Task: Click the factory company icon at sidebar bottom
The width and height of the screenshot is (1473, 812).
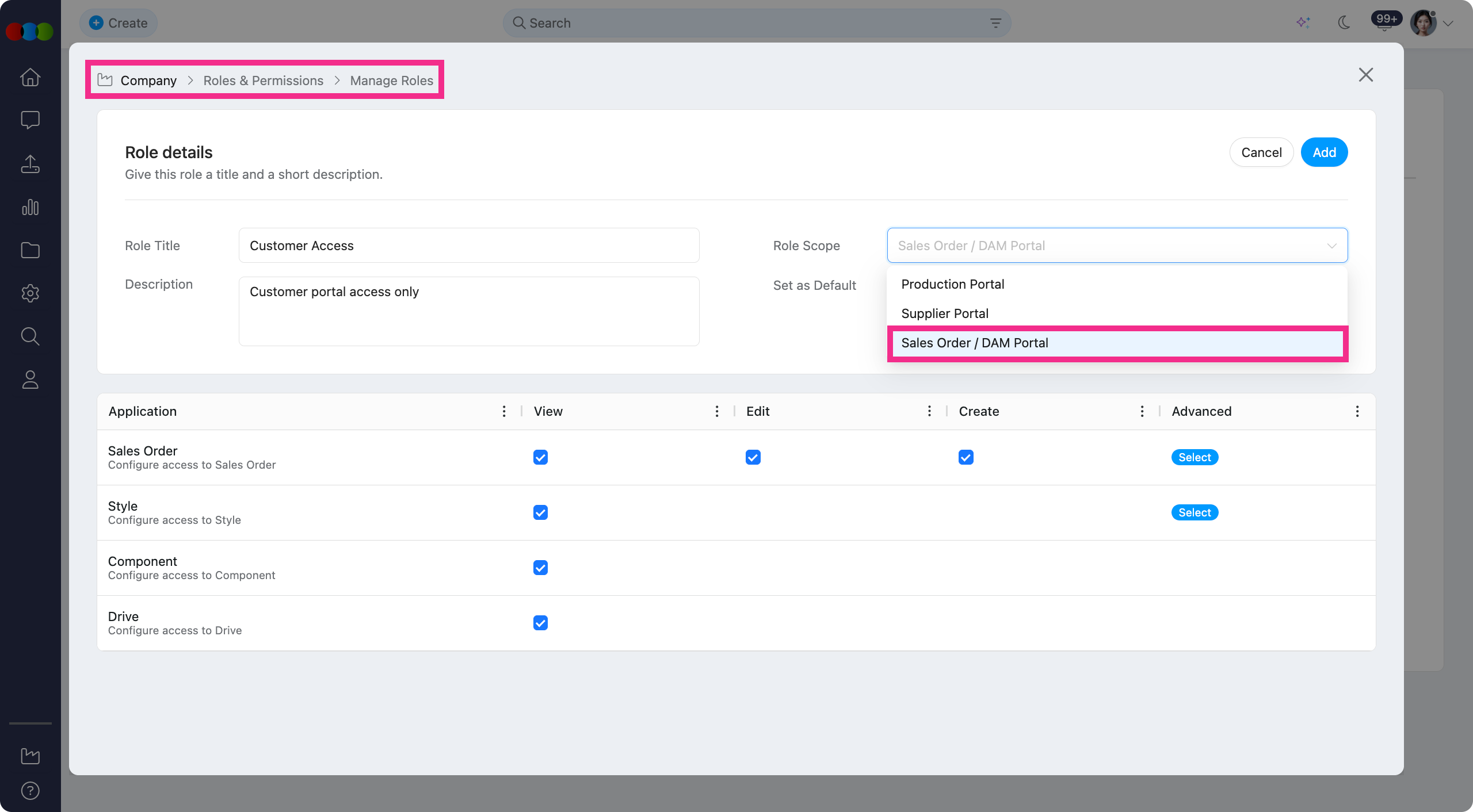Action: (30, 756)
